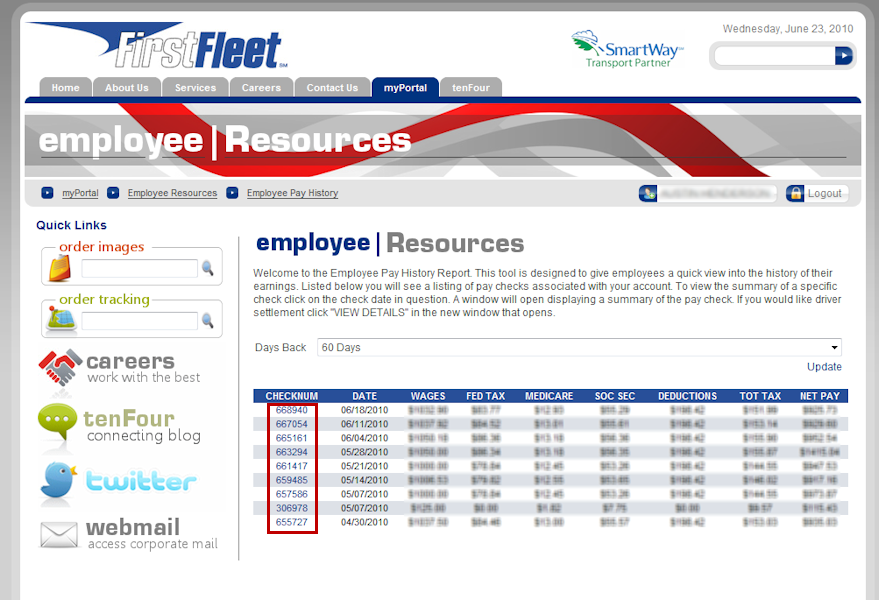Image resolution: width=879 pixels, height=600 pixels.
Task: Switch to the Home tab
Action: [65, 88]
